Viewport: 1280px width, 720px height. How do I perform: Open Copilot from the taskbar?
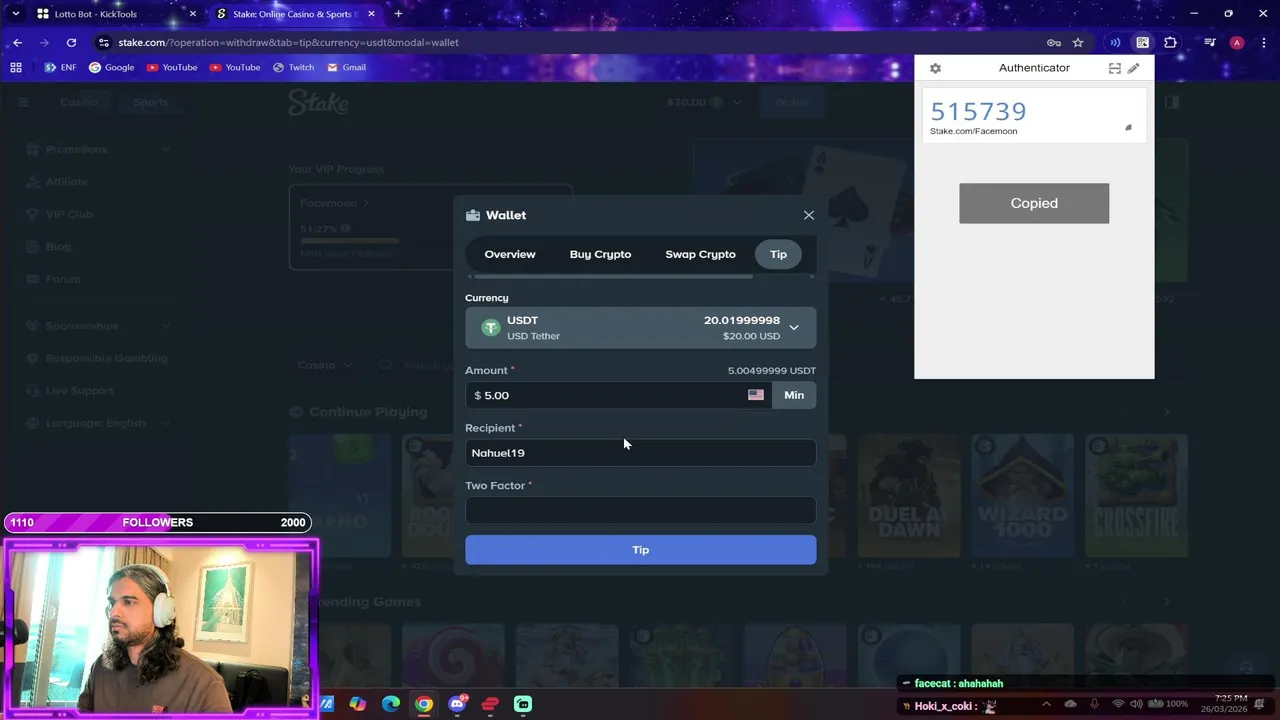(358, 704)
